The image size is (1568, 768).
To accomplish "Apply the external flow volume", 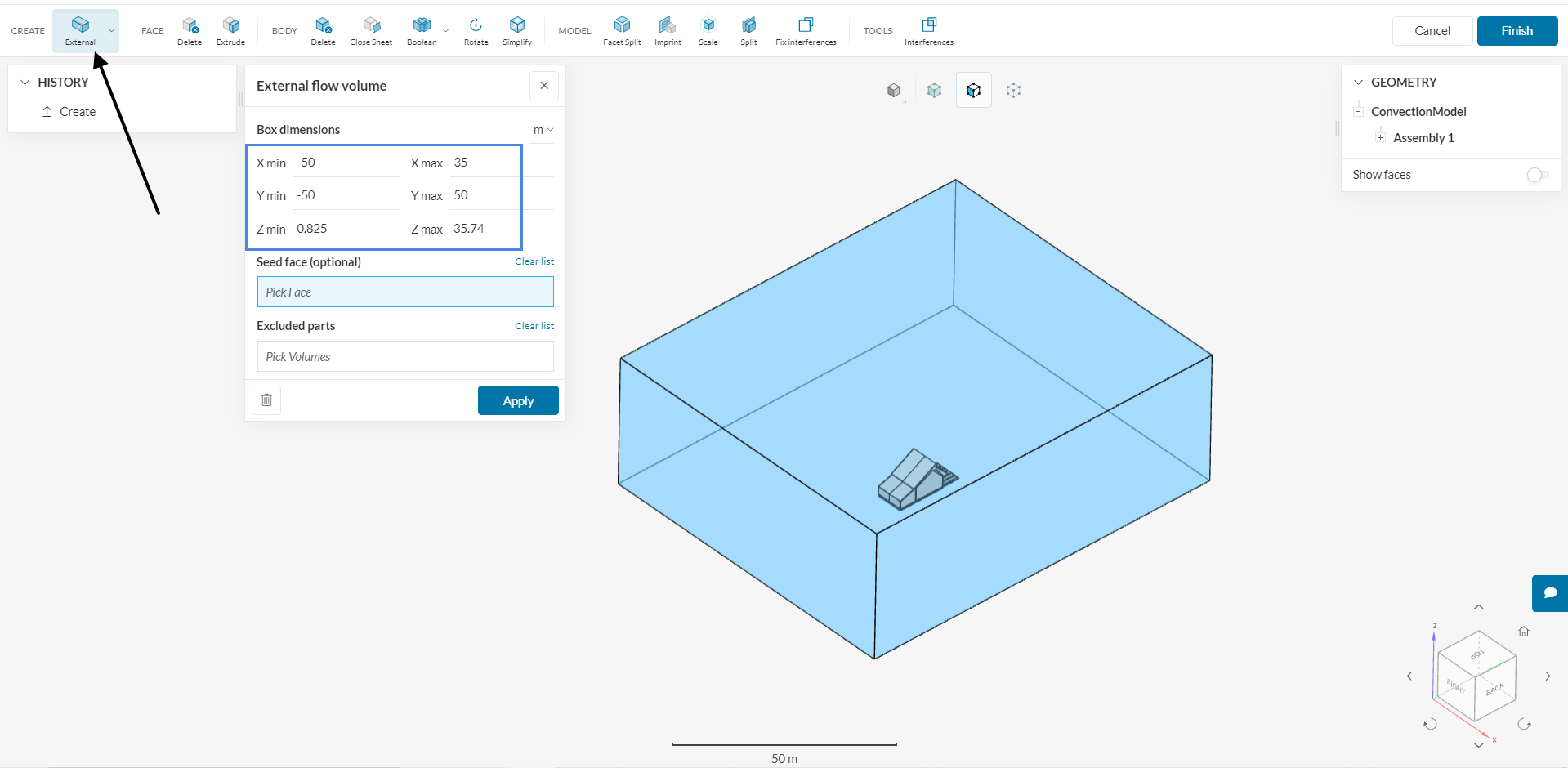I will point(518,400).
